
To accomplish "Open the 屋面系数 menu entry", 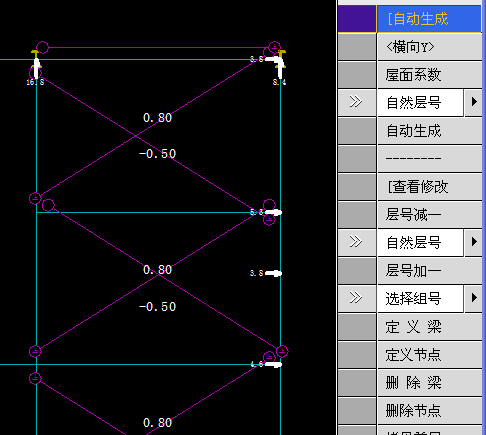I will point(429,75).
